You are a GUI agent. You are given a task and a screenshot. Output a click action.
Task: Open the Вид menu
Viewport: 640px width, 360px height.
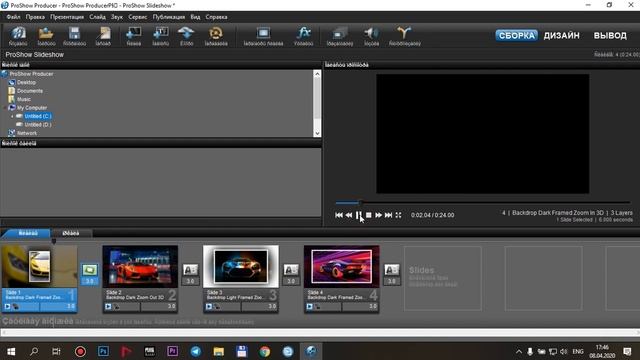tap(195, 17)
